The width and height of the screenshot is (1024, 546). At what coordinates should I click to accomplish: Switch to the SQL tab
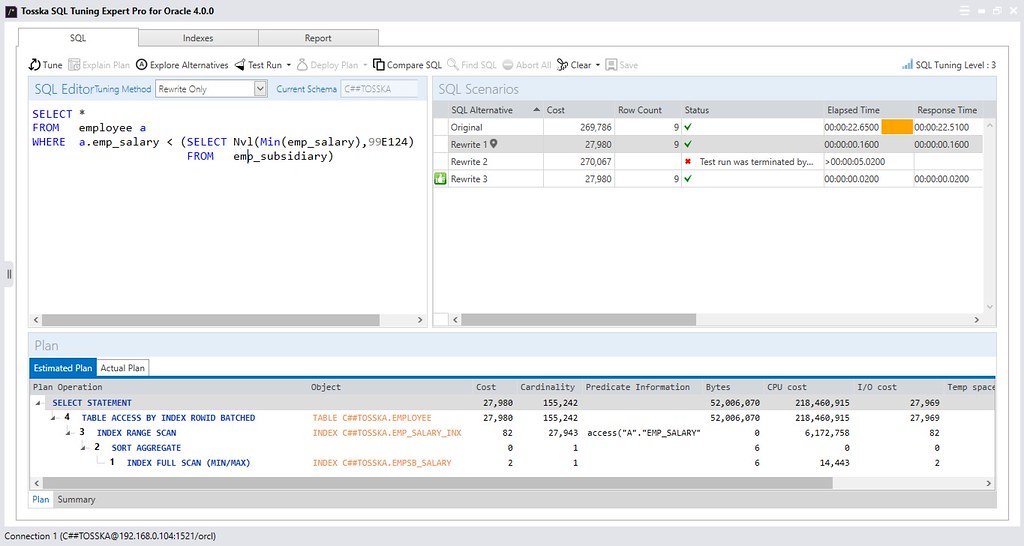point(78,38)
